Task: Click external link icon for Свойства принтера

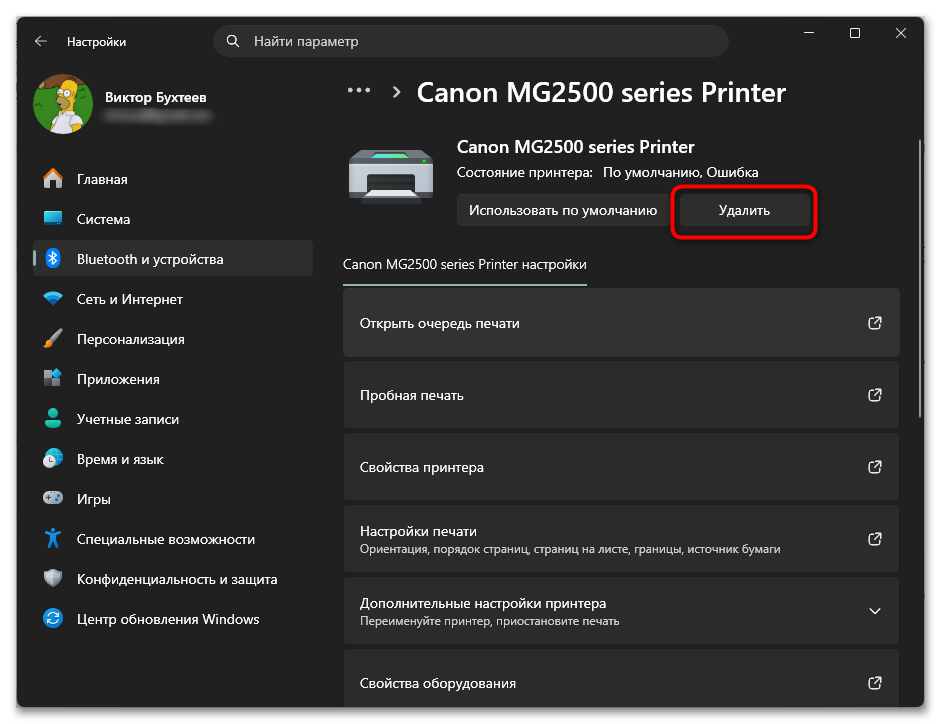Action: coord(874,467)
